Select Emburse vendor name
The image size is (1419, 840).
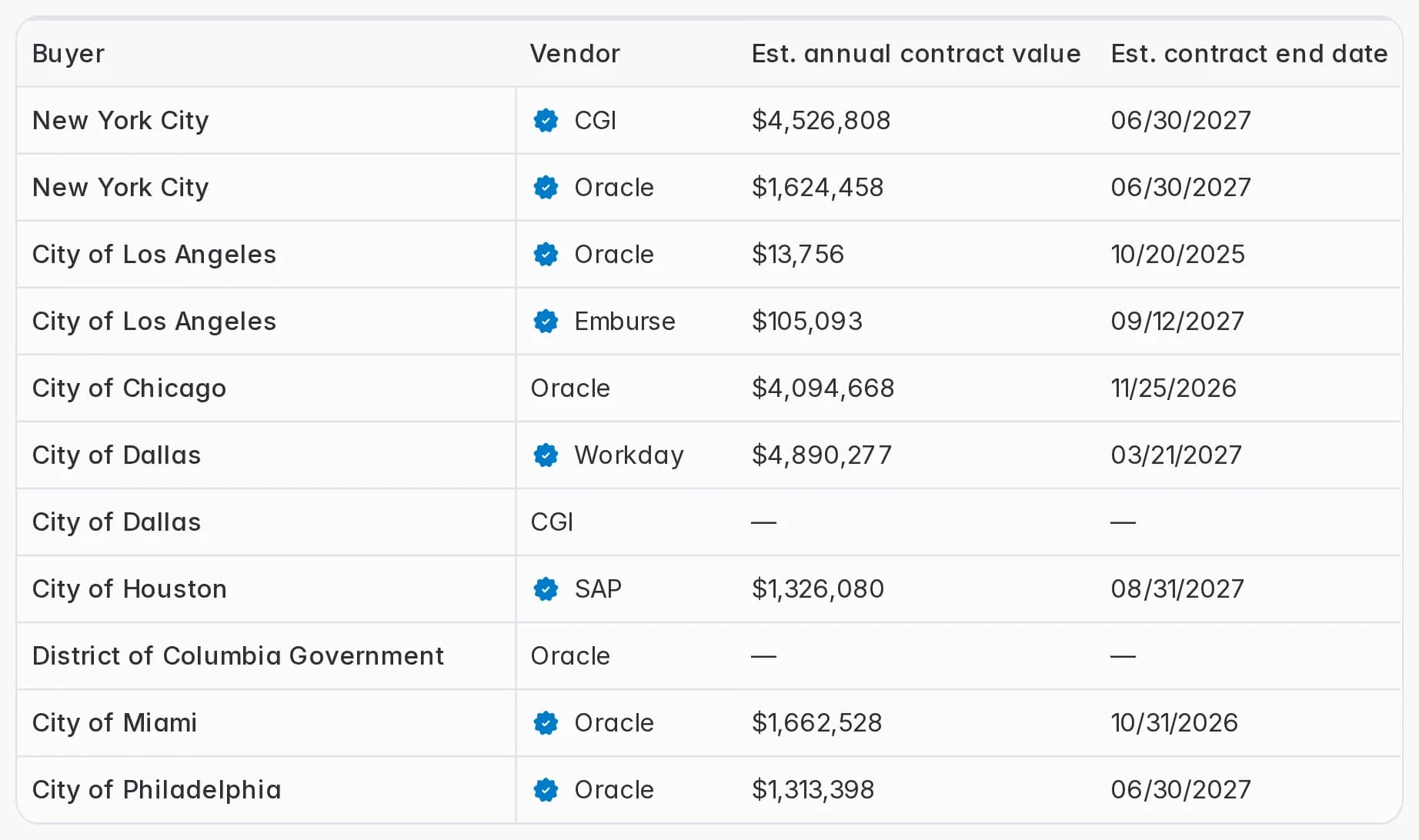point(625,322)
